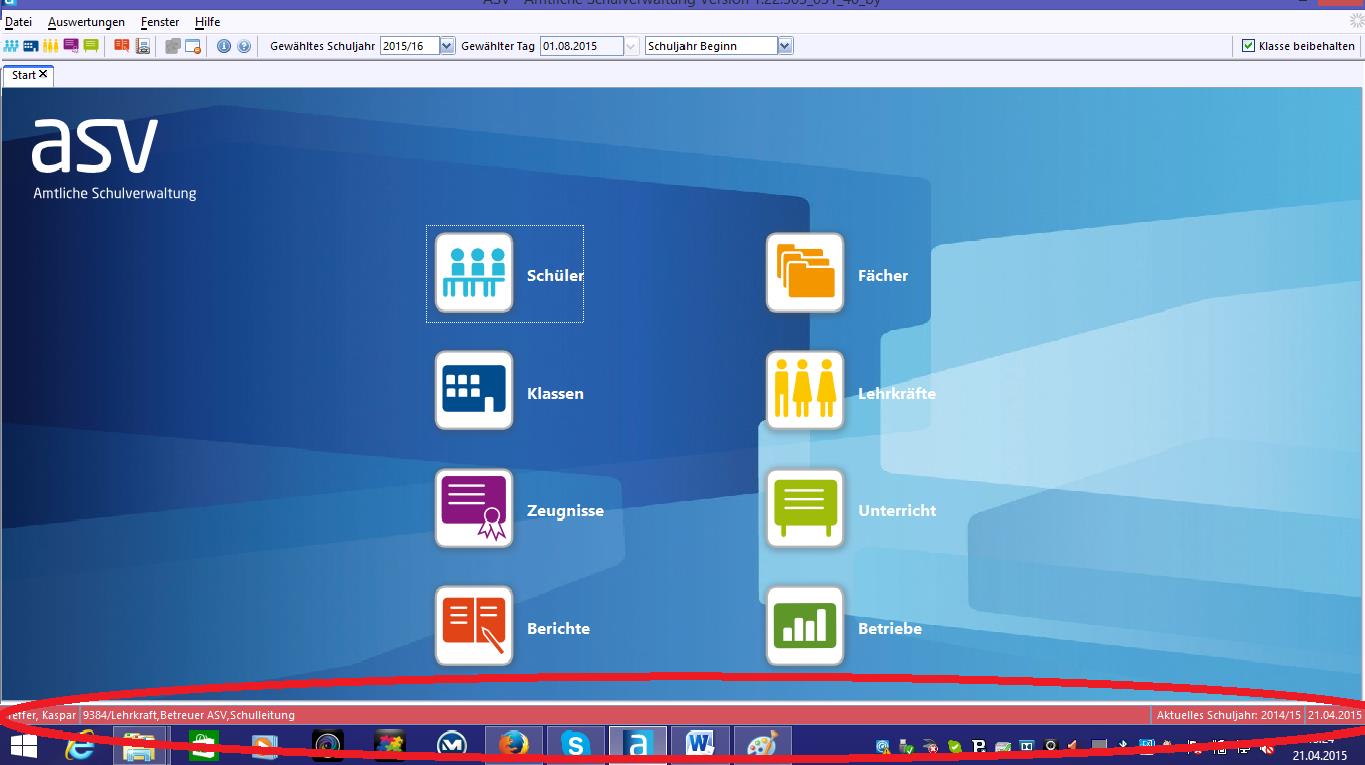Open the Betriebe chart icon
Image resolution: width=1365 pixels, height=765 pixels.
(x=805, y=626)
